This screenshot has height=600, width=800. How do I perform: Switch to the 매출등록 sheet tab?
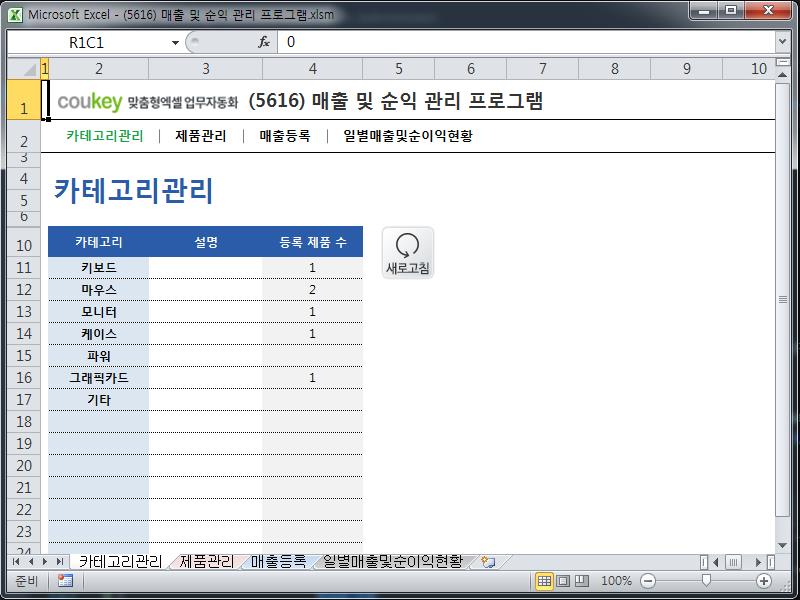pyautogui.click(x=278, y=562)
